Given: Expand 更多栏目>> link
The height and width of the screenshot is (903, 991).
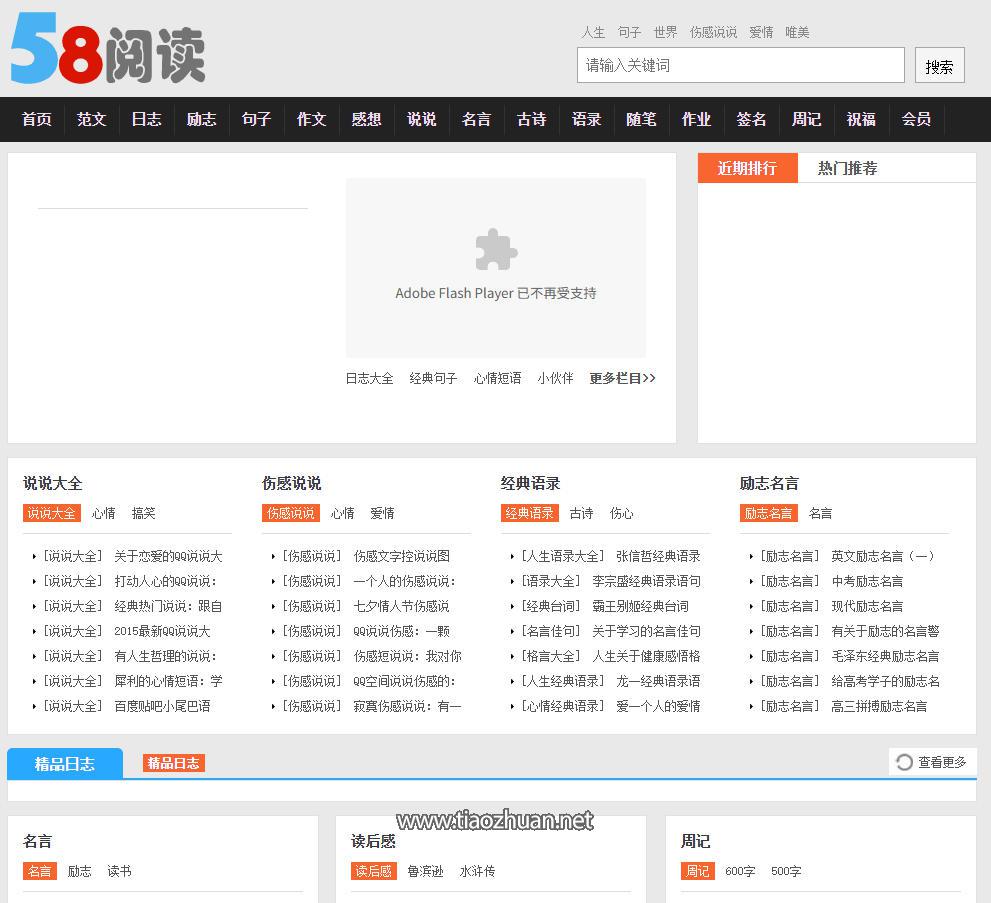Looking at the screenshot, I should pyautogui.click(x=622, y=378).
